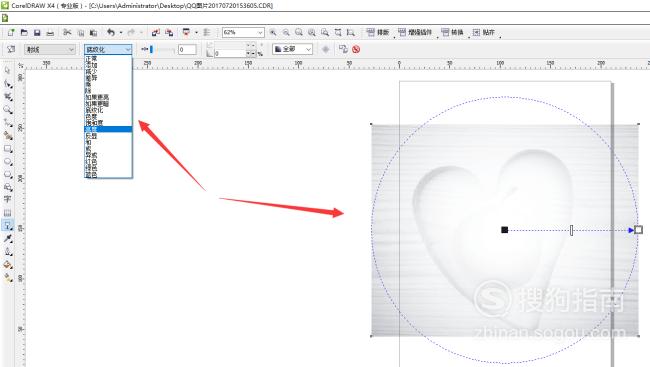Open the 62% zoom level dropdown
The image size is (650, 367).
tap(243, 32)
